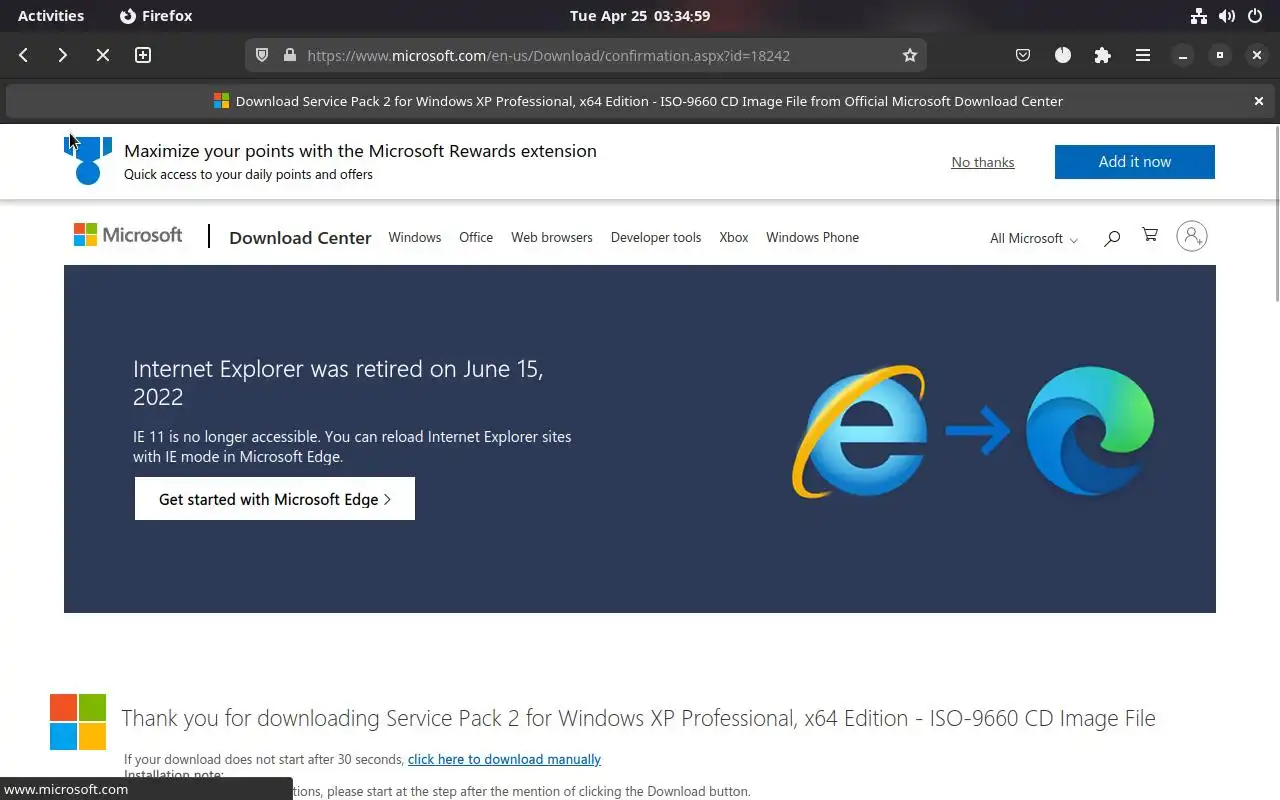
Task: Open the Xbox menu item
Action: tap(734, 237)
